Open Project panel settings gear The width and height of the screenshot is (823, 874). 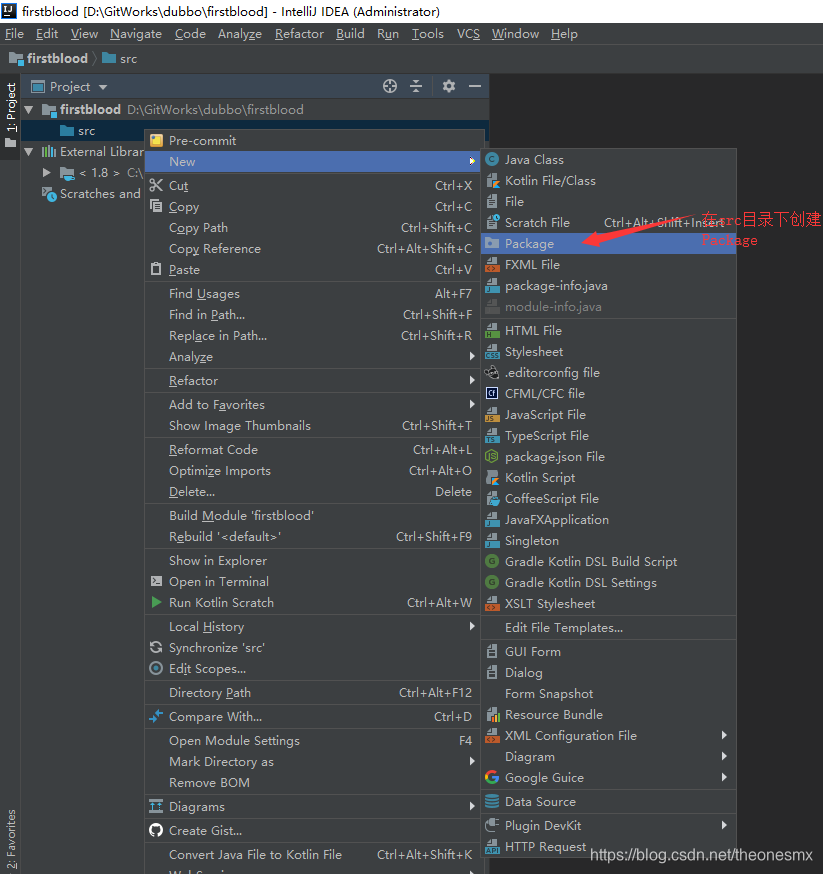pos(449,86)
